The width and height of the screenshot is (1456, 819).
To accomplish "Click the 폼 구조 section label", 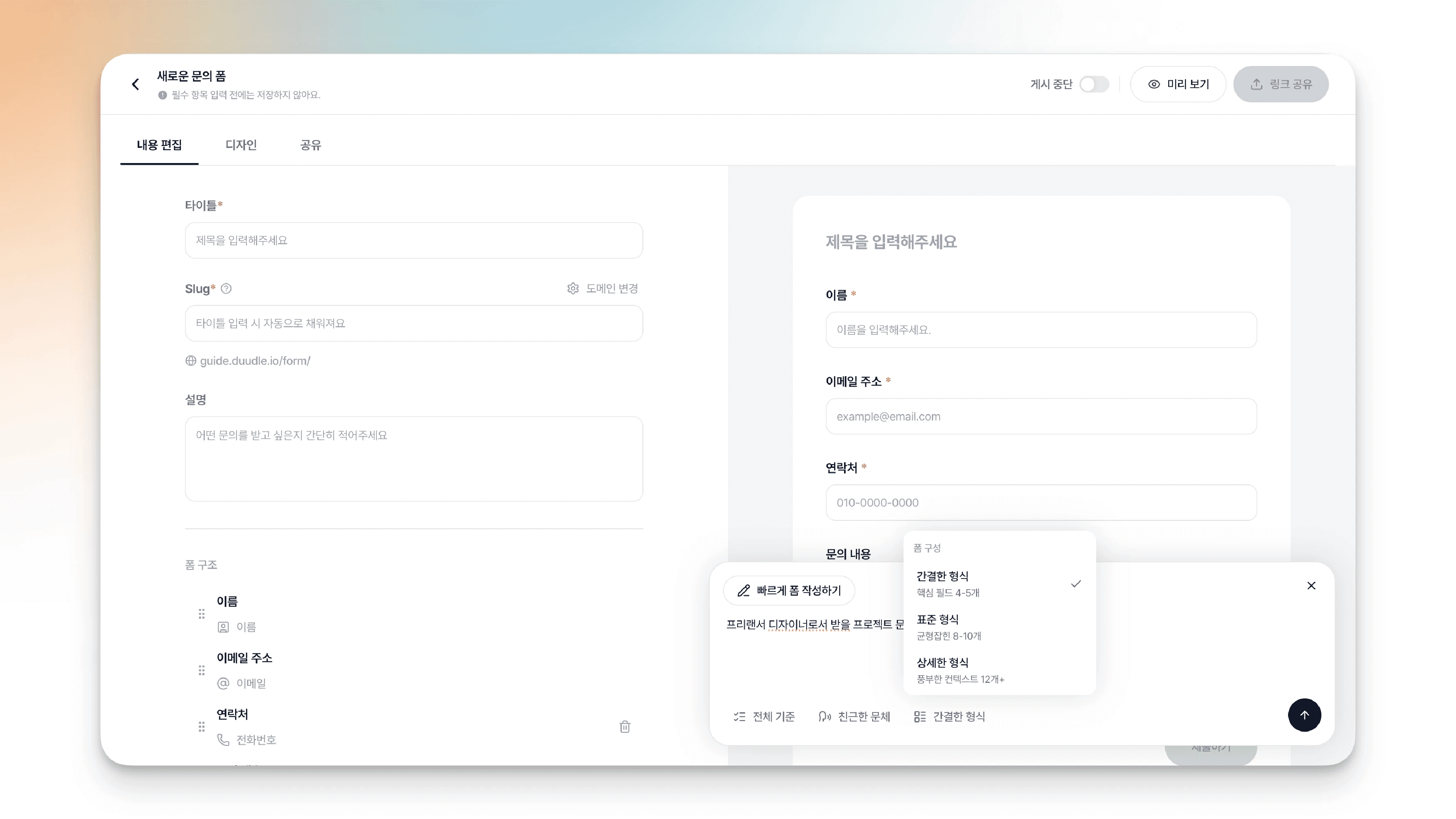I will click(x=201, y=565).
